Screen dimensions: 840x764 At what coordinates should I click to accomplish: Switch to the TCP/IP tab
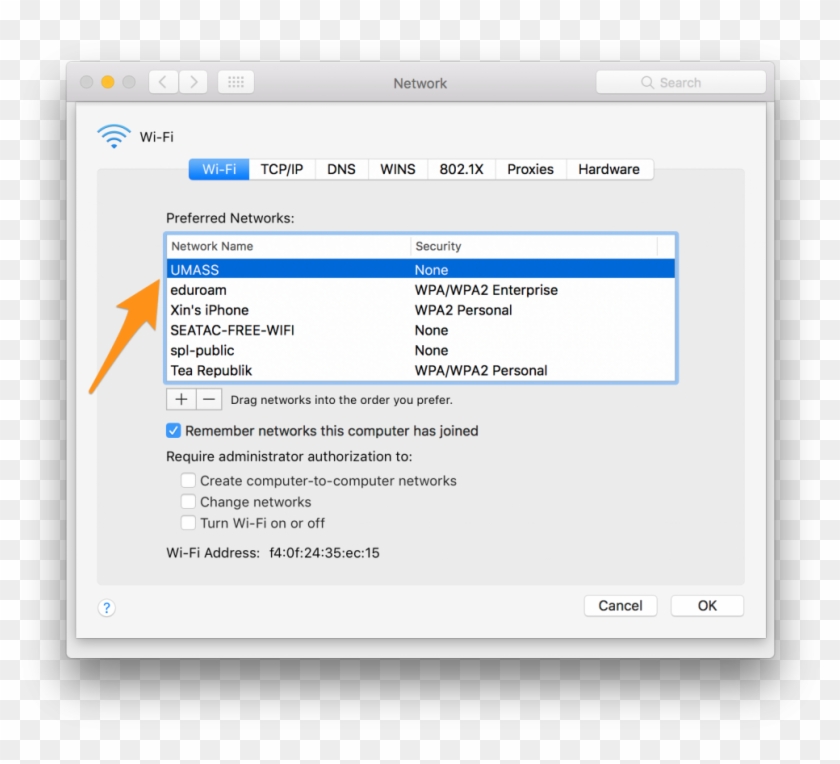click(x=281, y=169)
